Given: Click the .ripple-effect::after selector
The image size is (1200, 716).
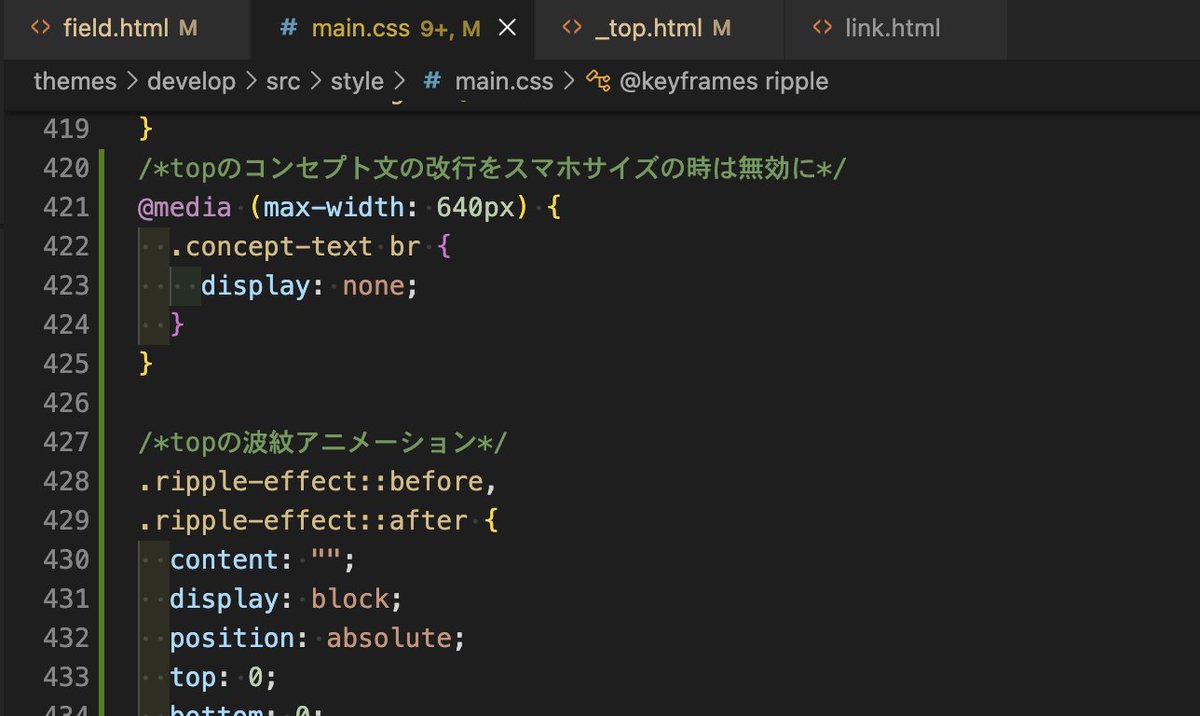Looking at the screenshot, I should click(x=302, y=520).
